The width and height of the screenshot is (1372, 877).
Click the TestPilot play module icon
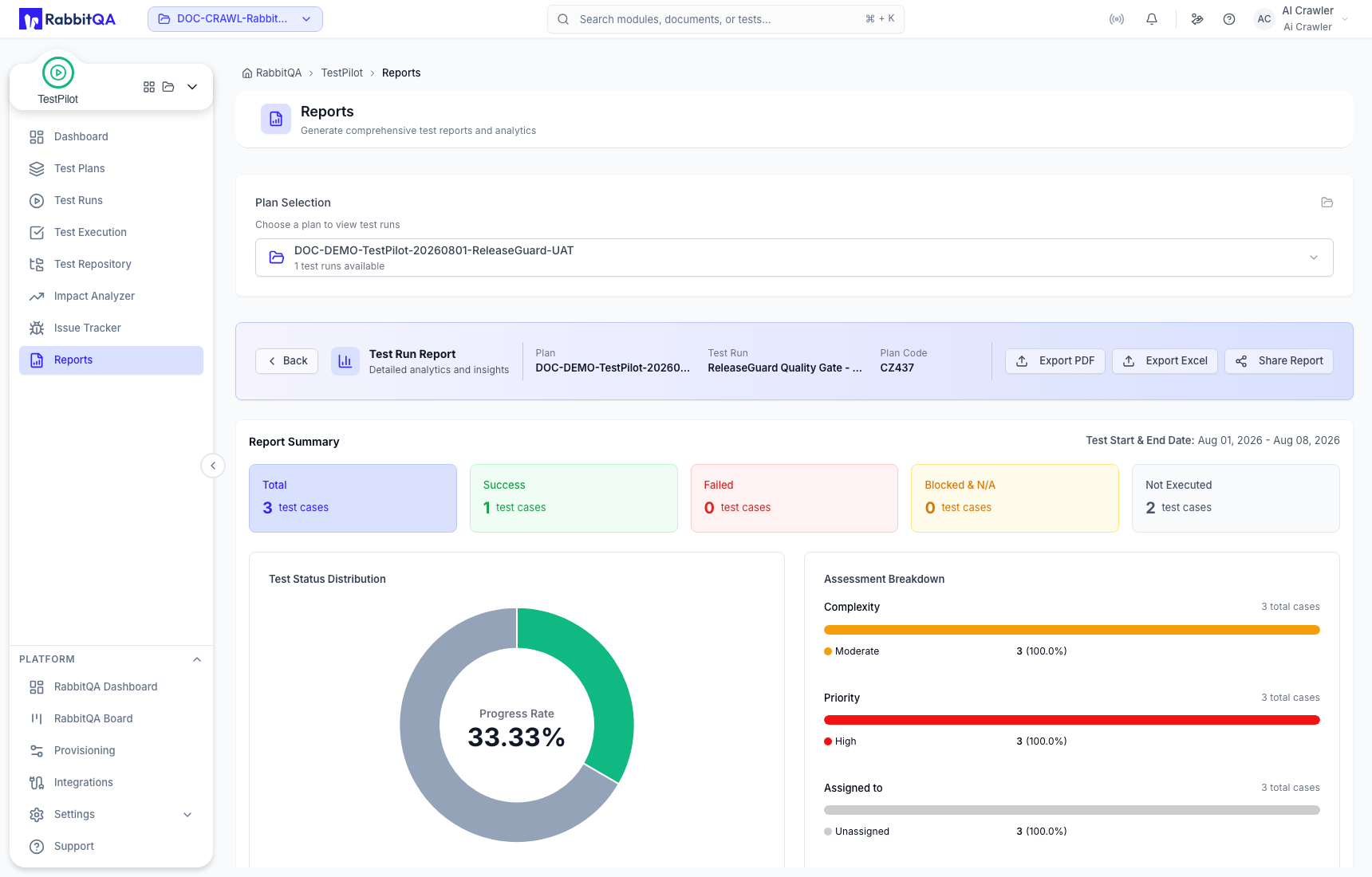pyautogui.click(x=58, y=73)
